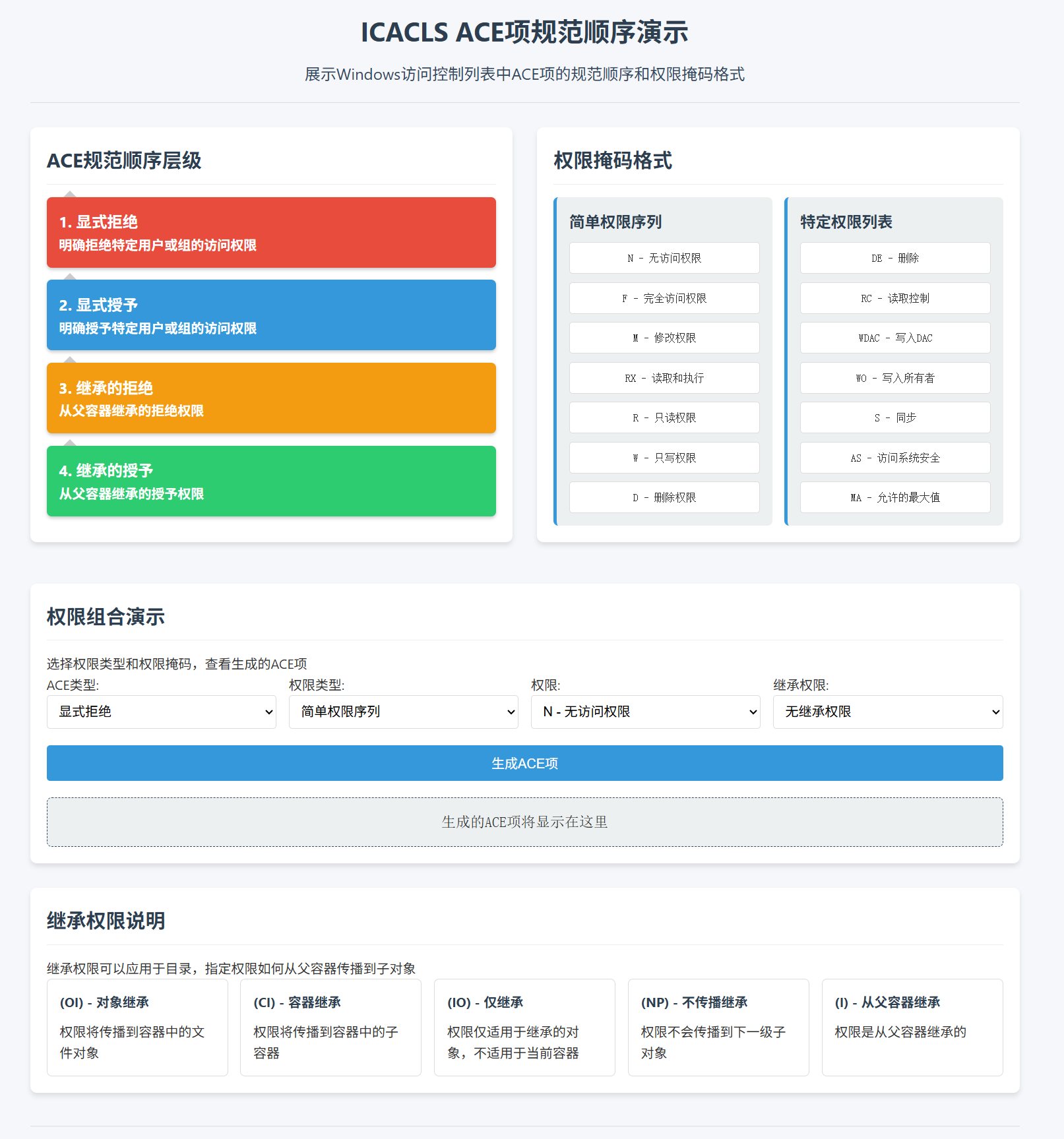Click the R - 只读权限 item

coord(664,417)
